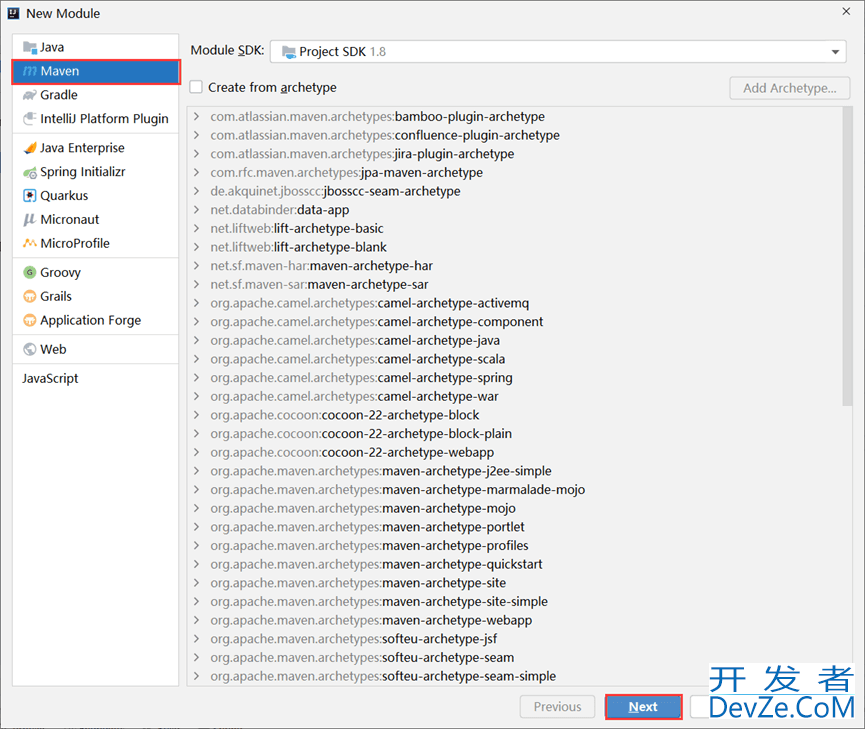Click the Maven 'm' icon
Screen dimensions: 865x729
30,71
